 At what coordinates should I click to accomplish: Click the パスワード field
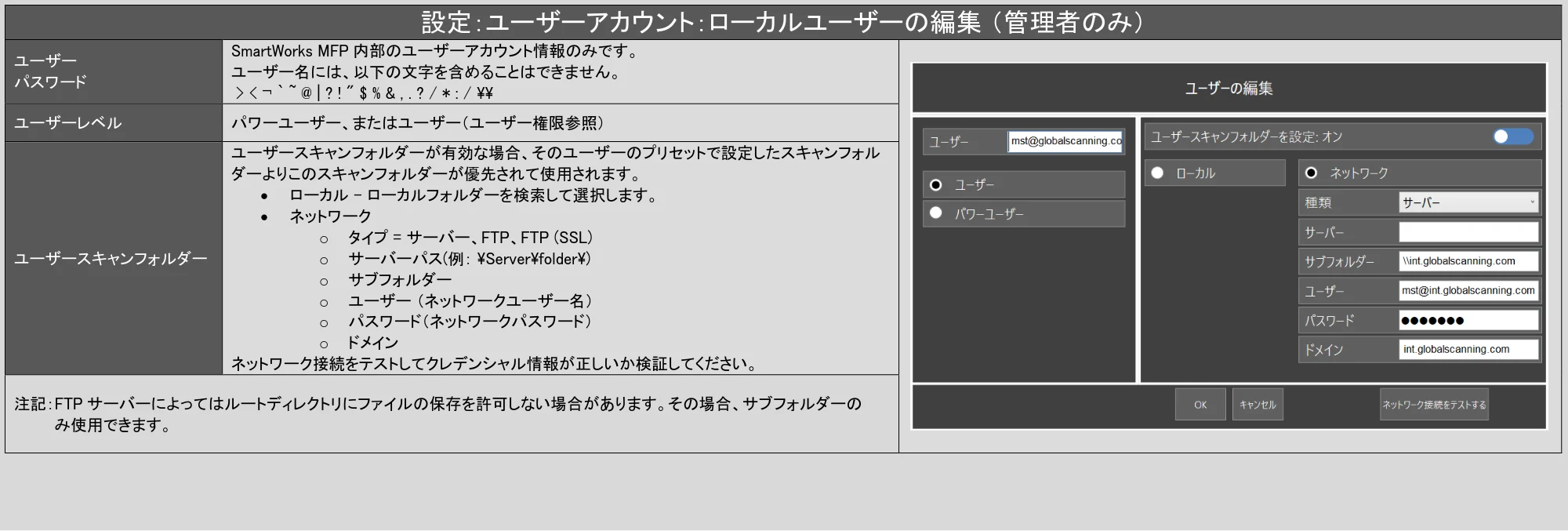point(1468,320)
